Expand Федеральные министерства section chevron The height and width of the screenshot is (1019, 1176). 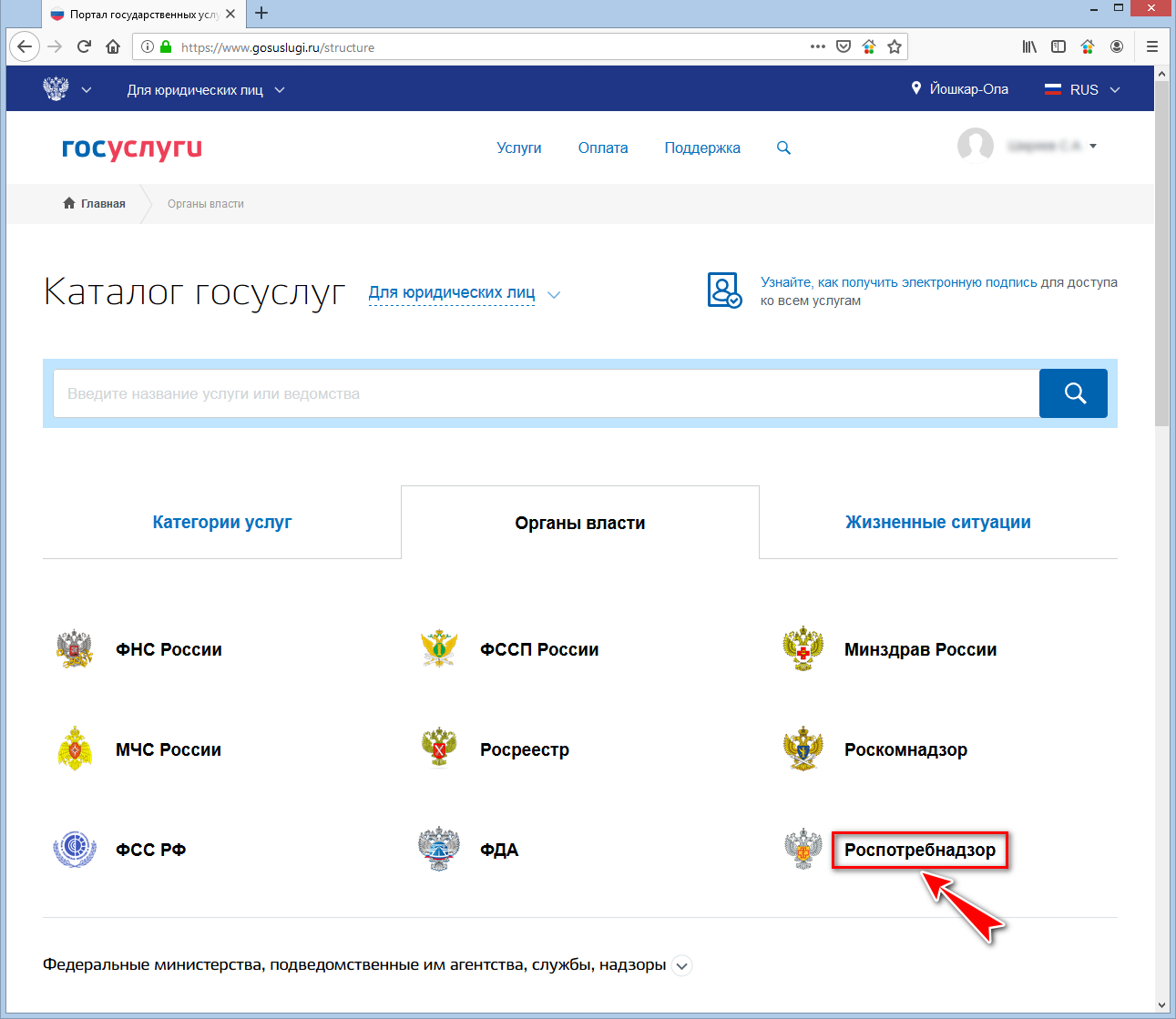coord(681,965)
